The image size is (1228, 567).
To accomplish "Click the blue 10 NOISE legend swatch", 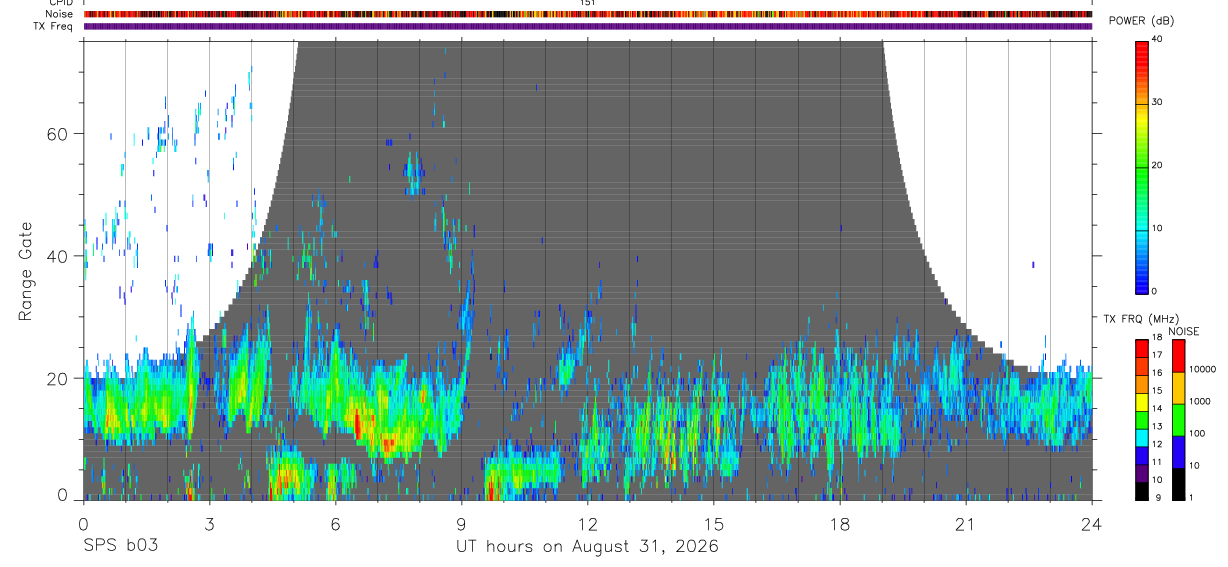I will pyautogui.click(x=1179, y=452).
